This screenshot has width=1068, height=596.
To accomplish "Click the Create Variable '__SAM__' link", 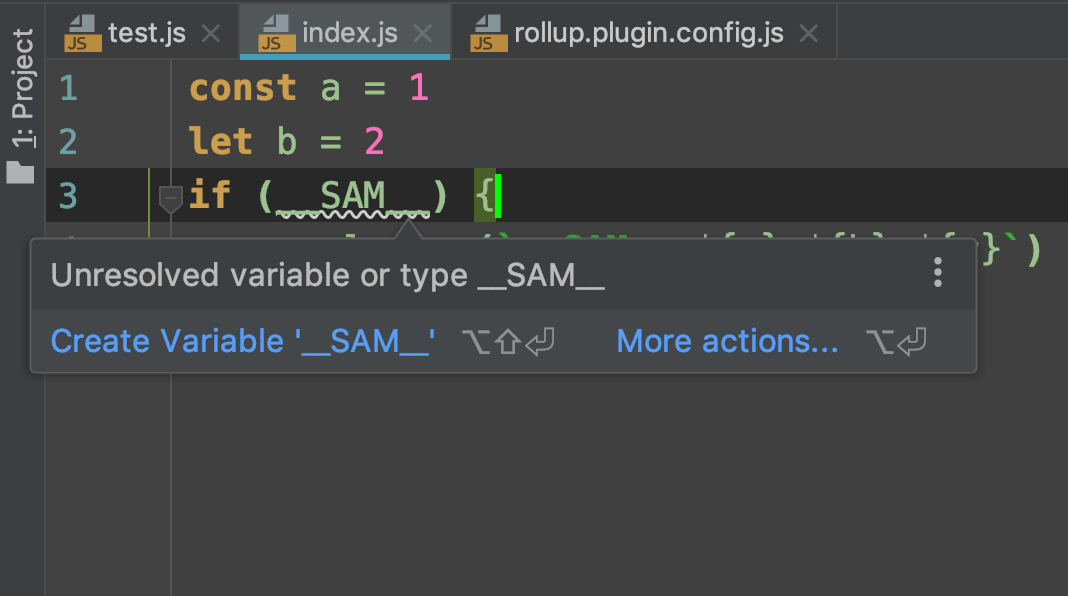I will [x=243, y=342].
